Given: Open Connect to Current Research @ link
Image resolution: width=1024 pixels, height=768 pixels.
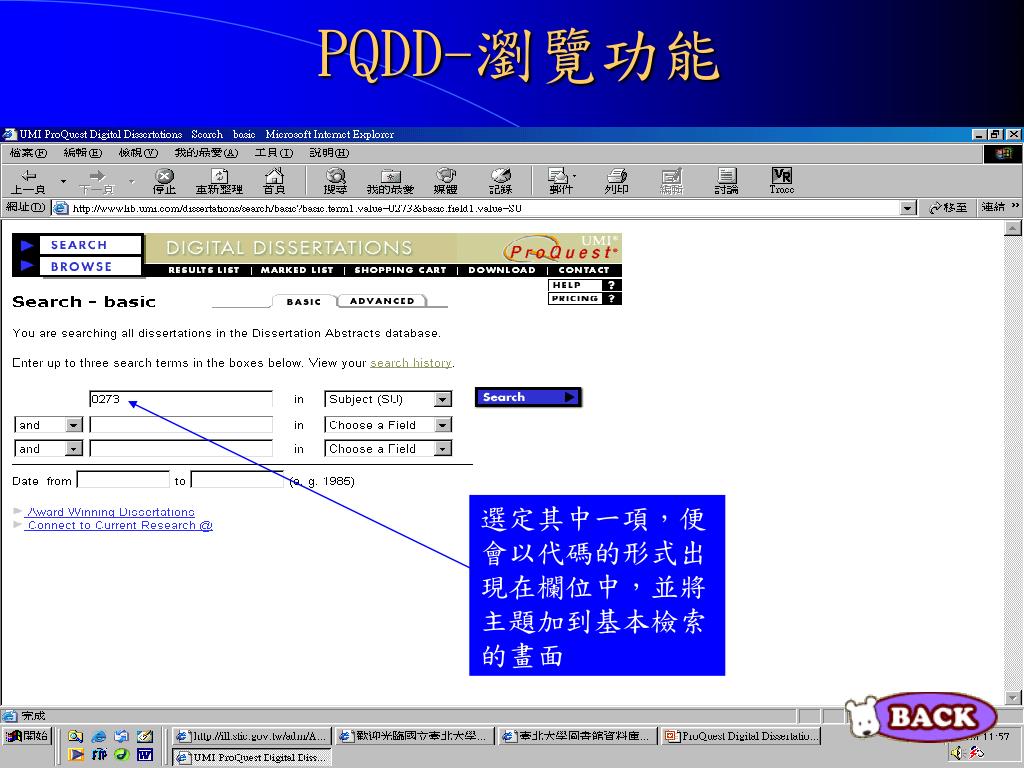Looking at the screenshot, I should (x=120, y=525).
